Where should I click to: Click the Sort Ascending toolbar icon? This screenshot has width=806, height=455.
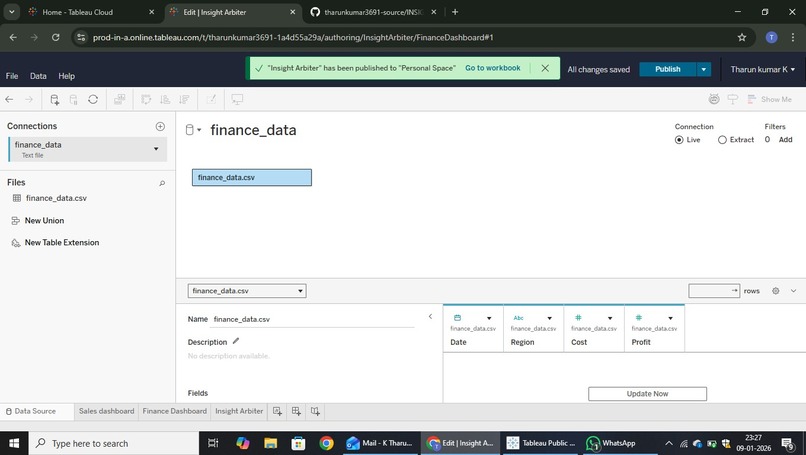point(165,99)
